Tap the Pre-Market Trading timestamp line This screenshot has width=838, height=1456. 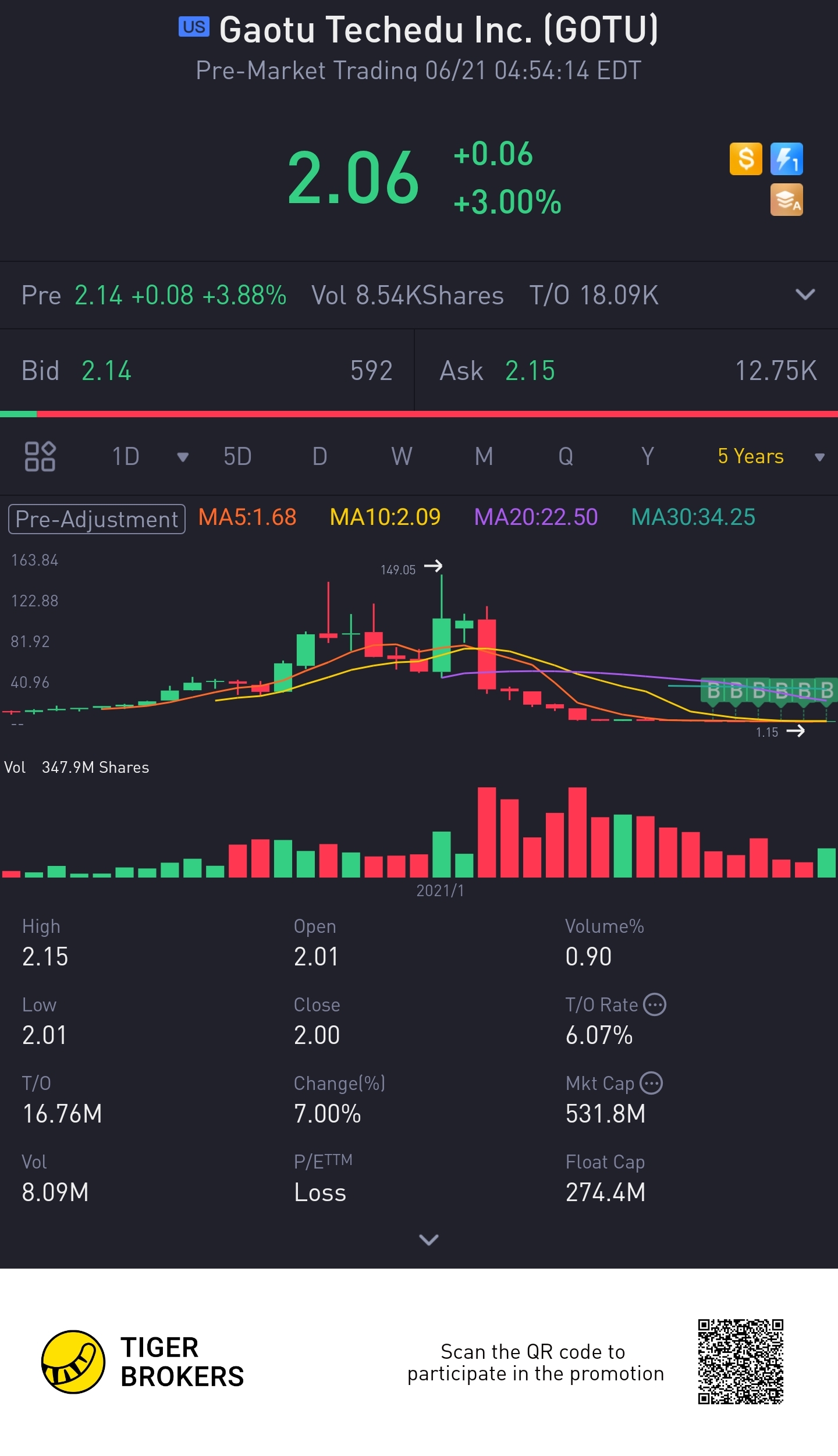418,70
